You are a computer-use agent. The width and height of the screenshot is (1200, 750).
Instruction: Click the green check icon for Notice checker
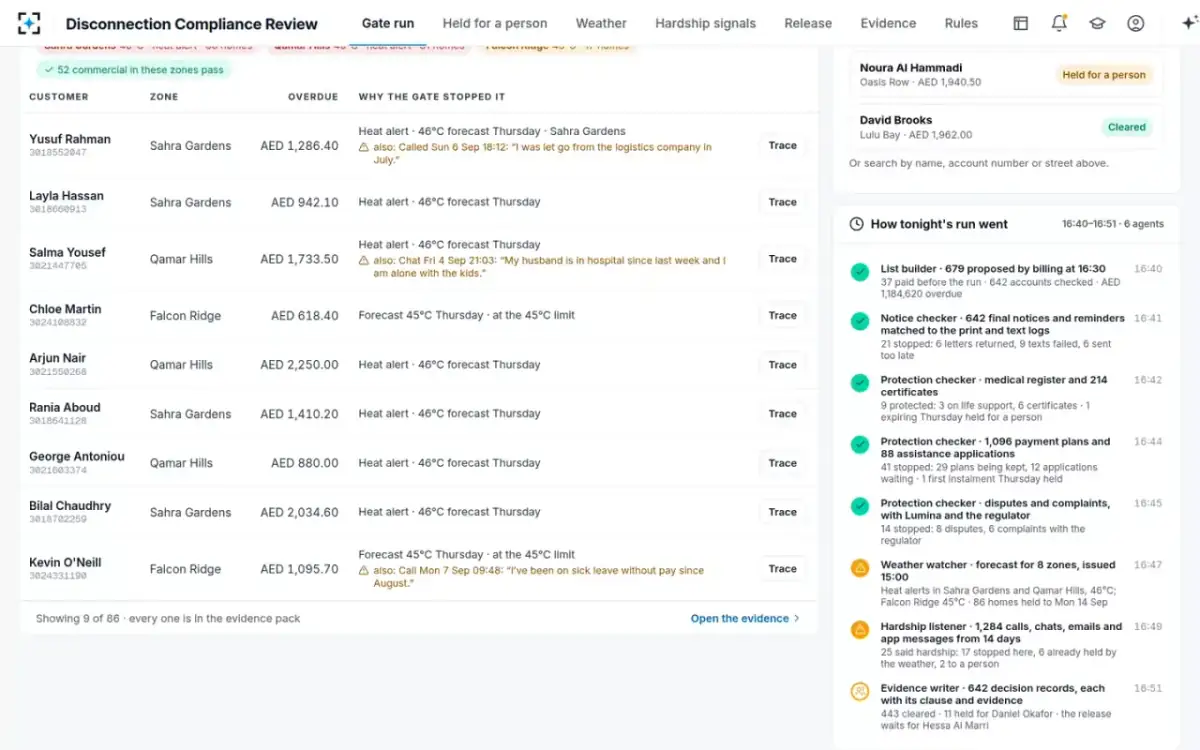click(x=859, y=321)
